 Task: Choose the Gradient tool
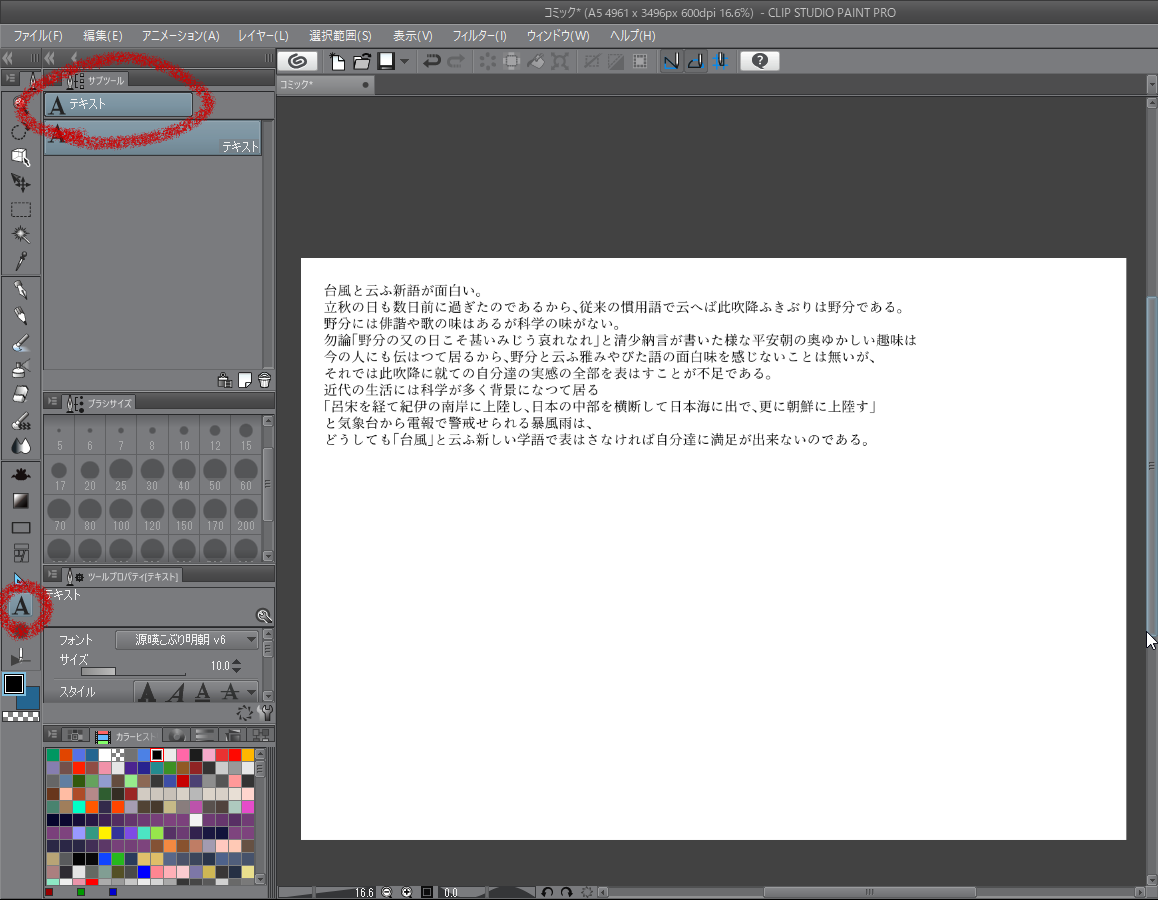pos(21,500)
